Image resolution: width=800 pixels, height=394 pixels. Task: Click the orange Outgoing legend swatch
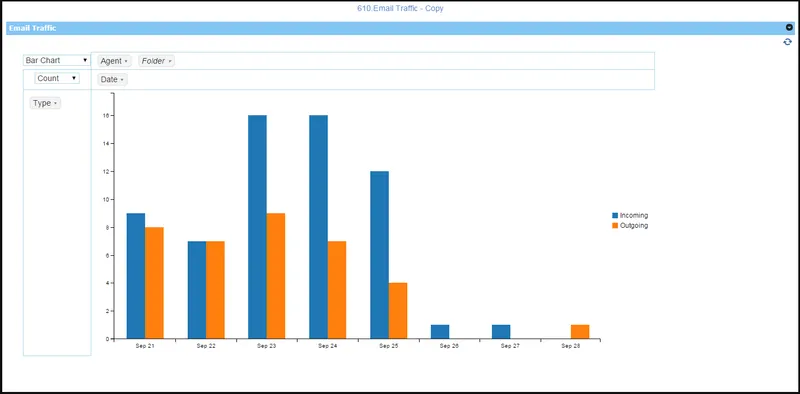[x=615, y=226]
